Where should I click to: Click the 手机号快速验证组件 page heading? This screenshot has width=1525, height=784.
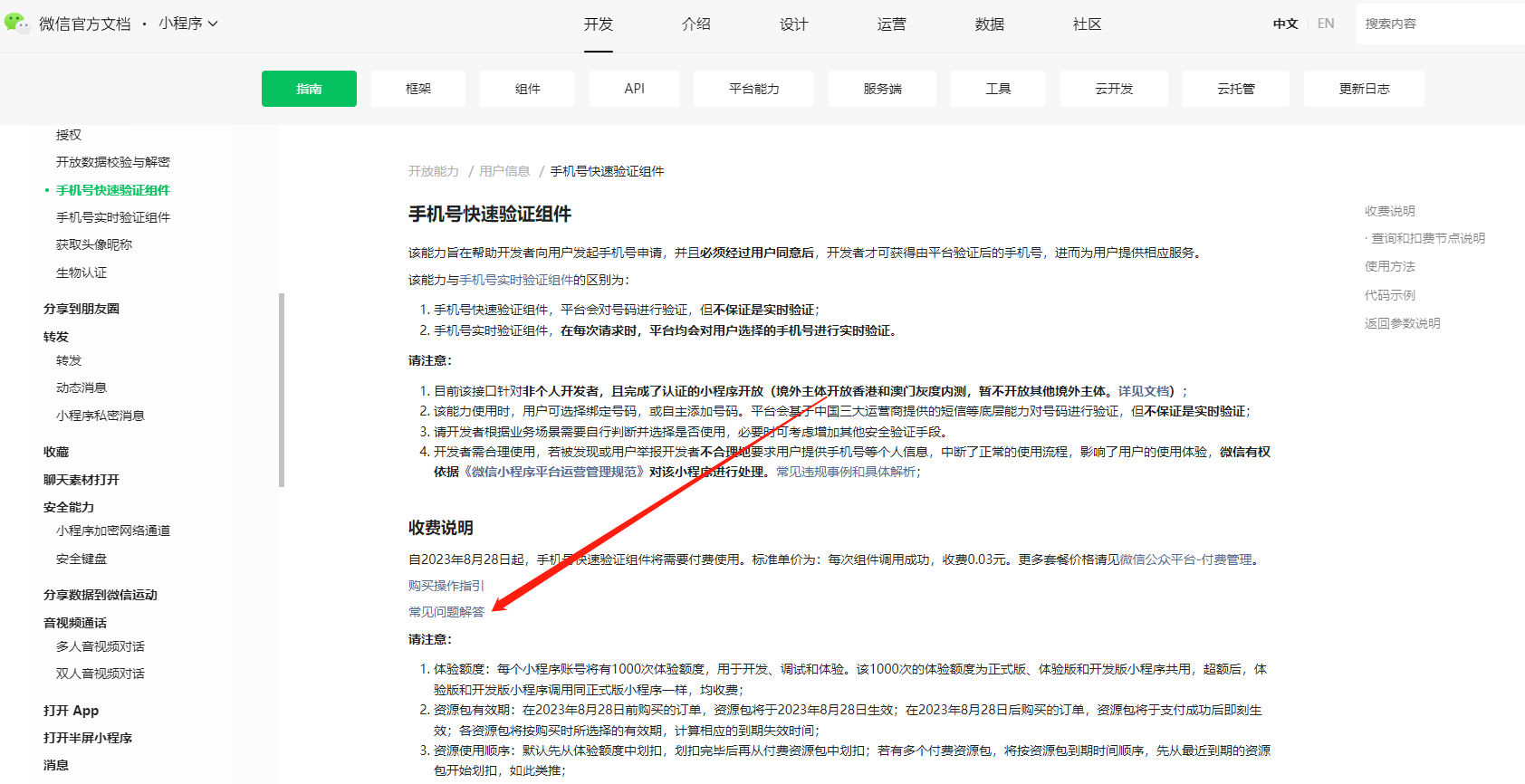click(490, 214)
